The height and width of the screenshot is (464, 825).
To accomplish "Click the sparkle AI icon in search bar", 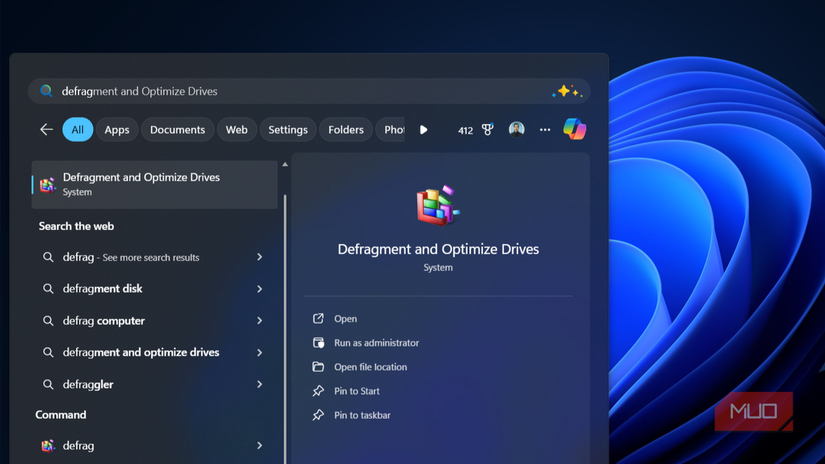I will tap(567, 92).
